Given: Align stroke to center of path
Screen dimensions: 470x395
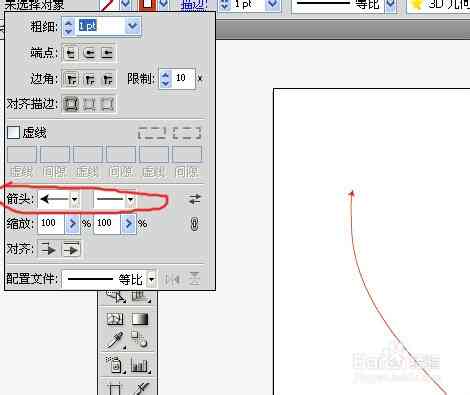Looking at the screenshot, I should click(x=71, y=104).
